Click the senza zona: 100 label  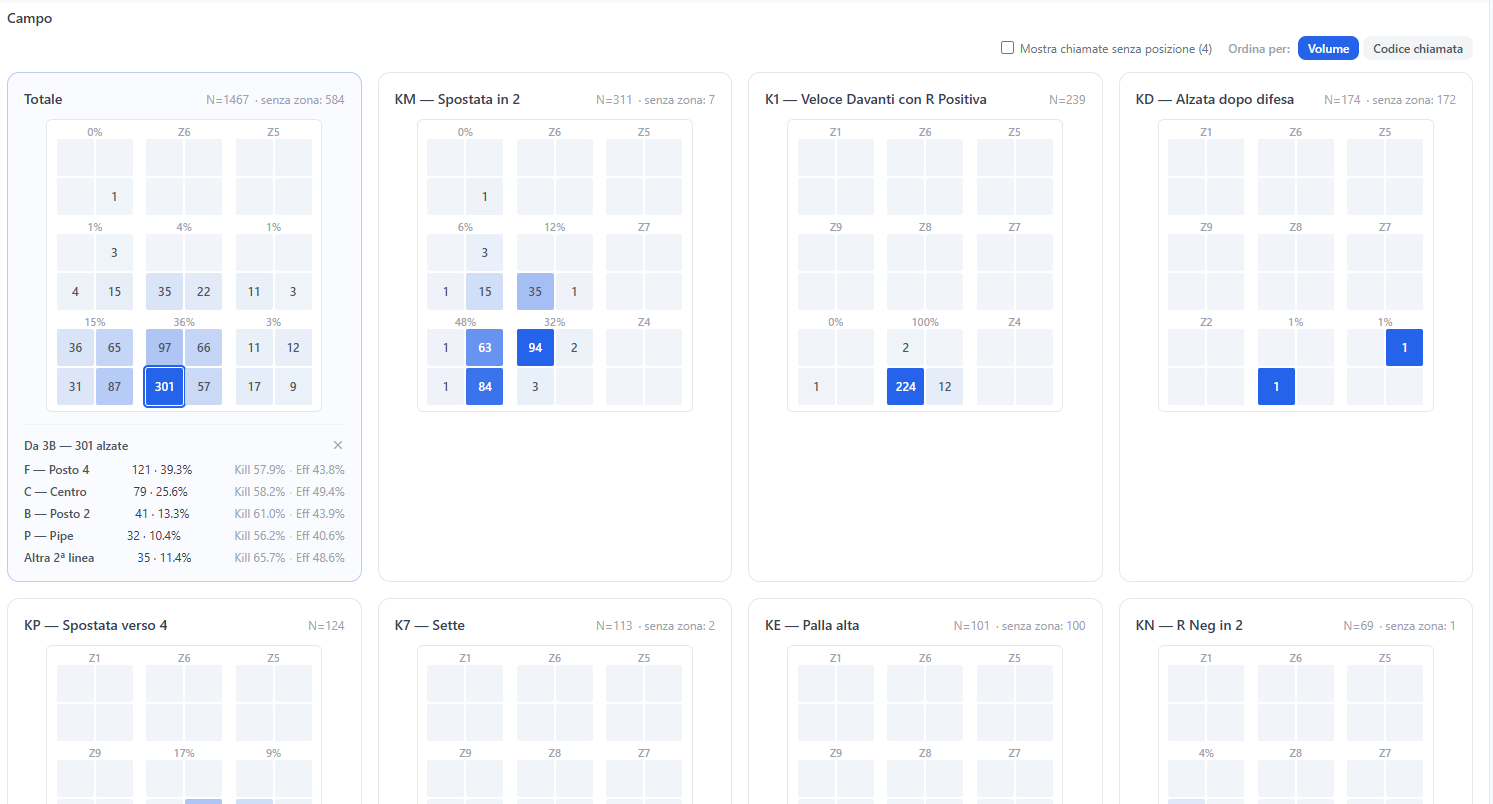(x=1044, y=626)
